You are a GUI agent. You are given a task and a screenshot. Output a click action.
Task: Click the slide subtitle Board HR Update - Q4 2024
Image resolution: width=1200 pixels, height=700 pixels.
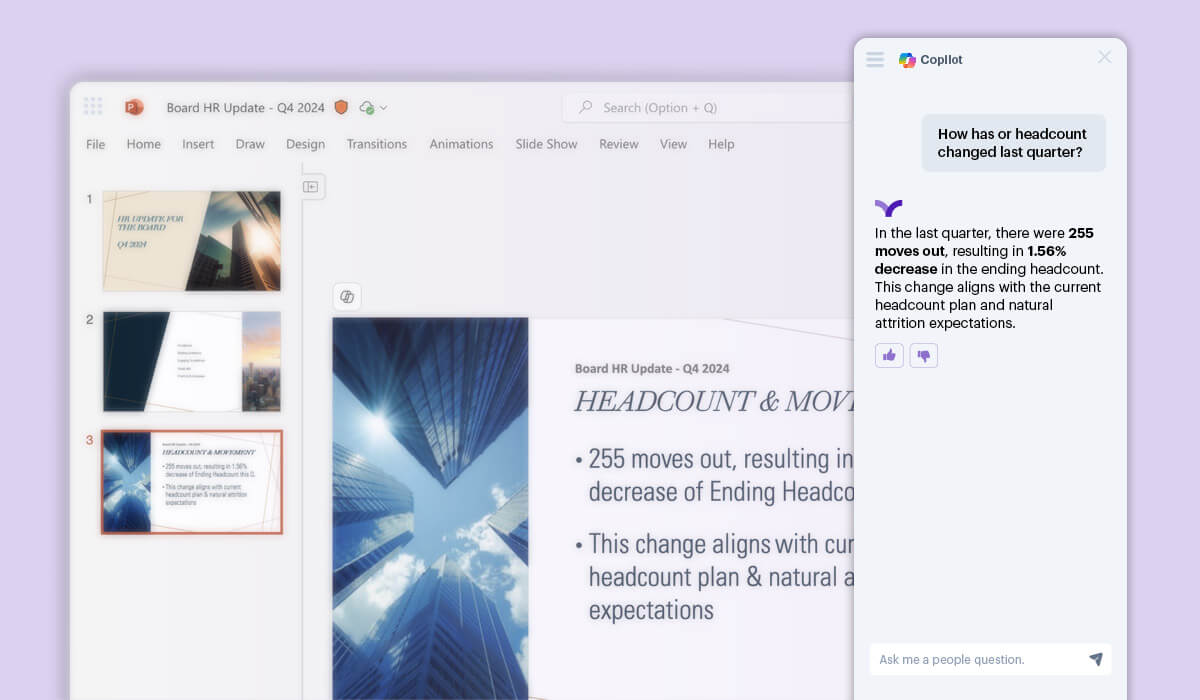click(x=652, y=368)
